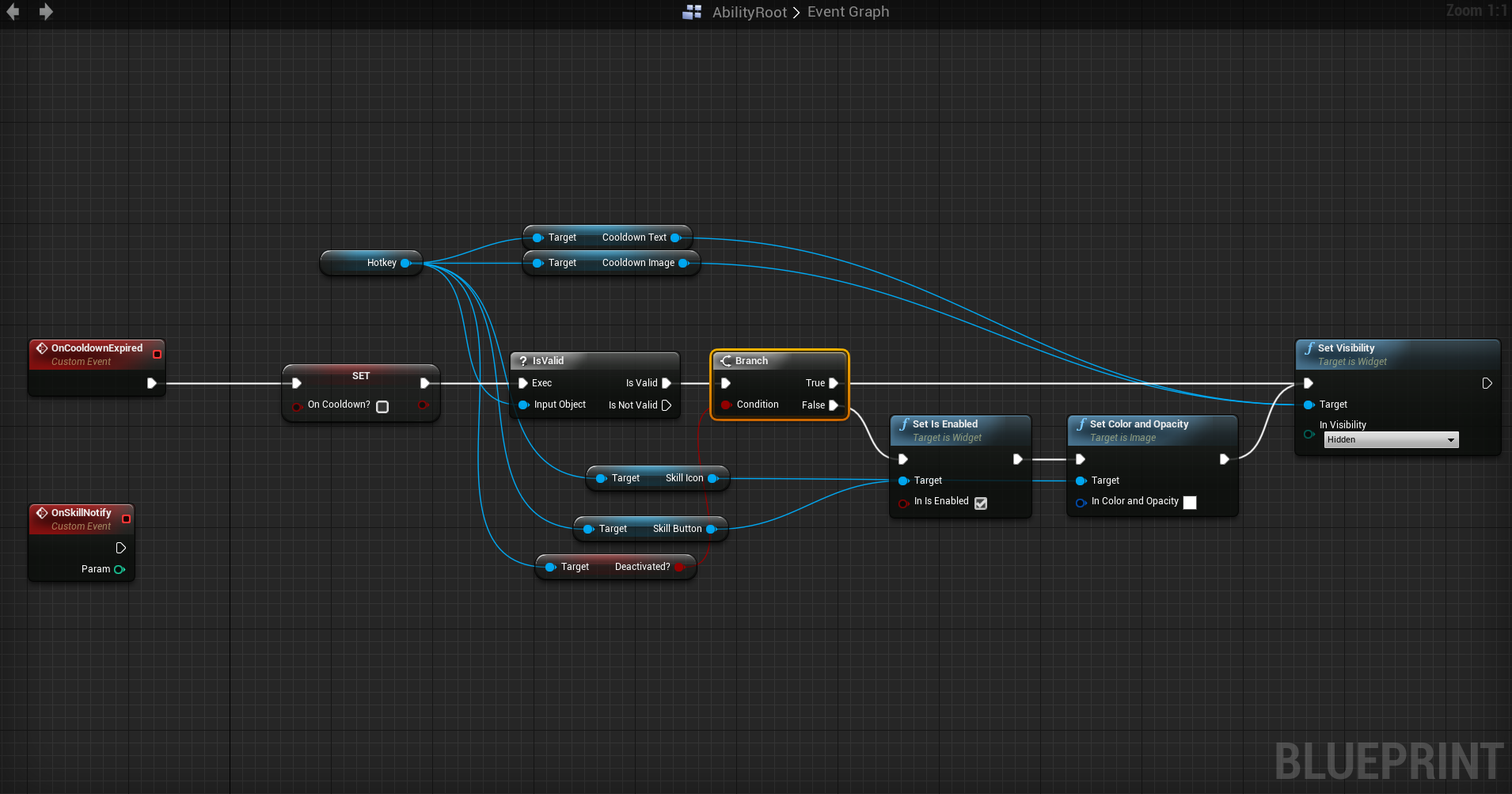Click the breadcrumb chevron after AbilityRoot
The image size is (1512, 794).
coord(796,13)
